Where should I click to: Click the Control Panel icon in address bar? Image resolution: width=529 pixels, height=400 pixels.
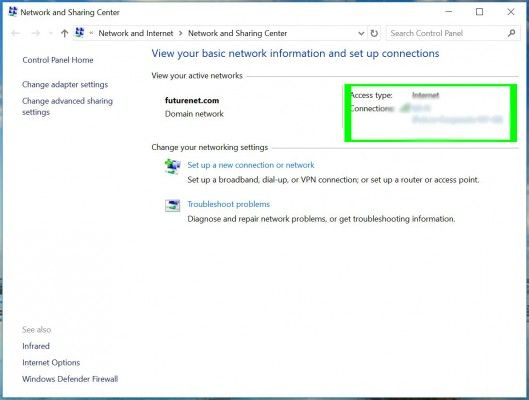80,33
